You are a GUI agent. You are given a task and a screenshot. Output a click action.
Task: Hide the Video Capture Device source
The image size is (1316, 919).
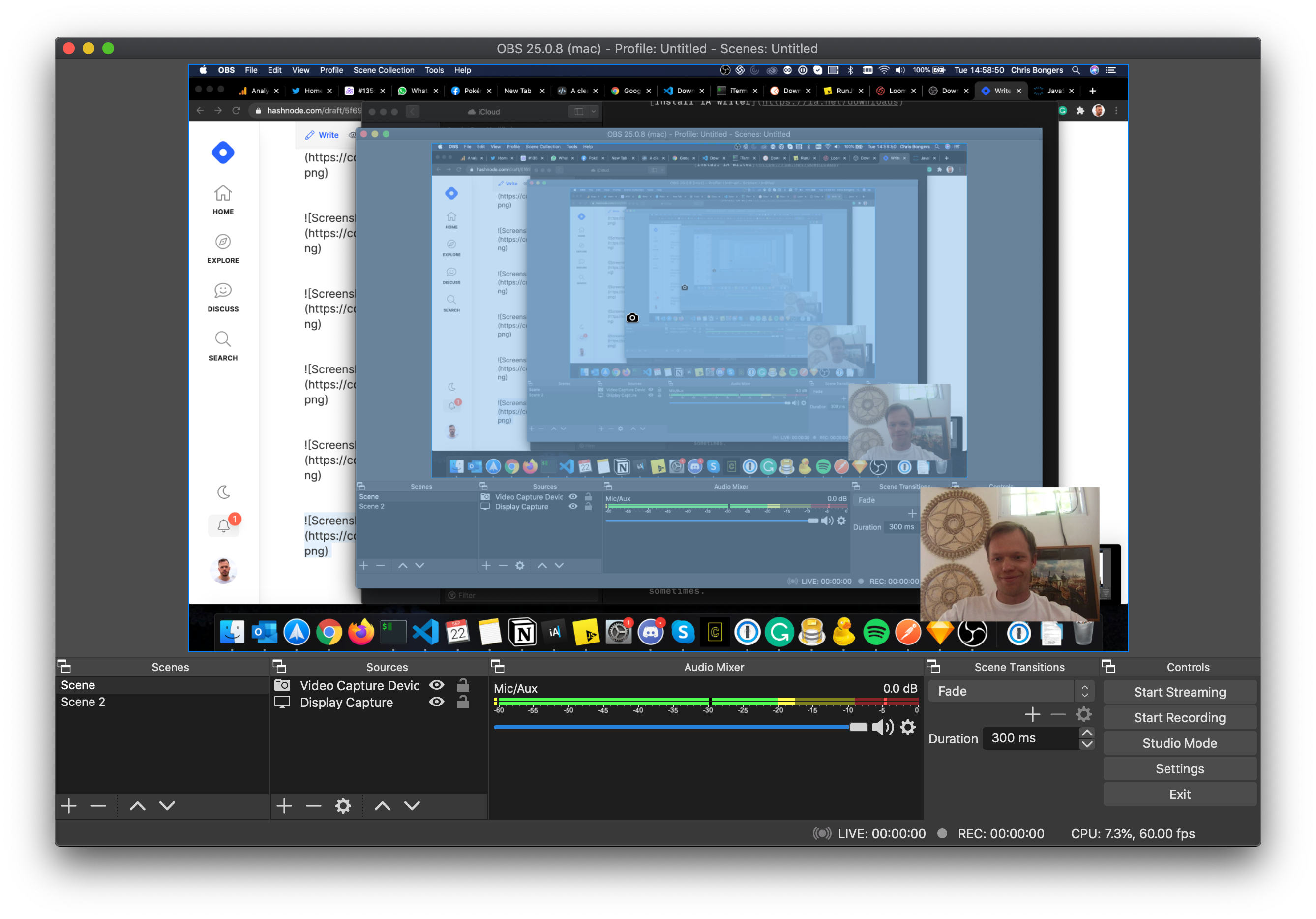click(x=437, y=685)
